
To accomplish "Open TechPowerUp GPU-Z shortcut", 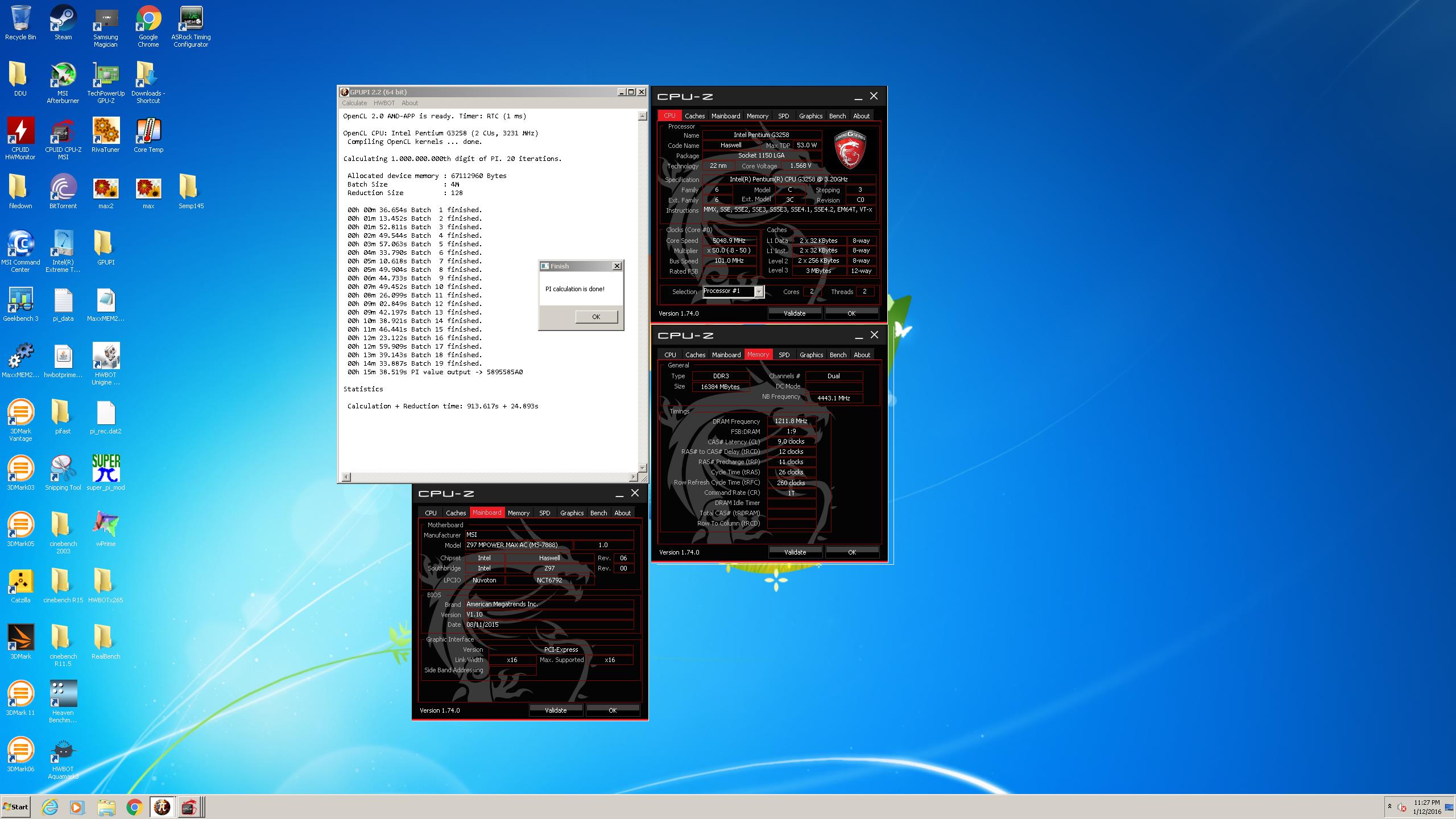I will (x=106, y=82).
